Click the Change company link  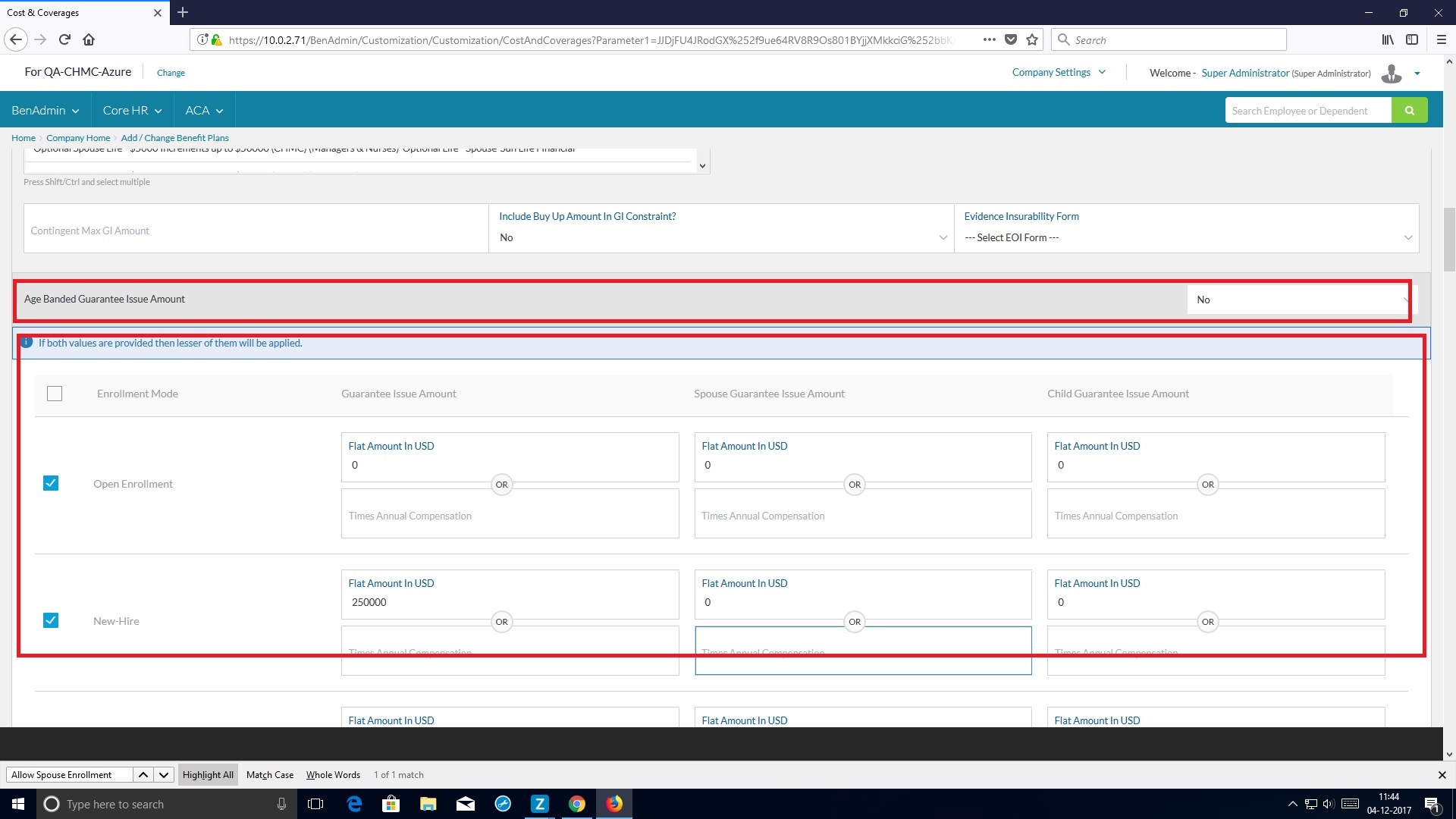pos(171,73)
